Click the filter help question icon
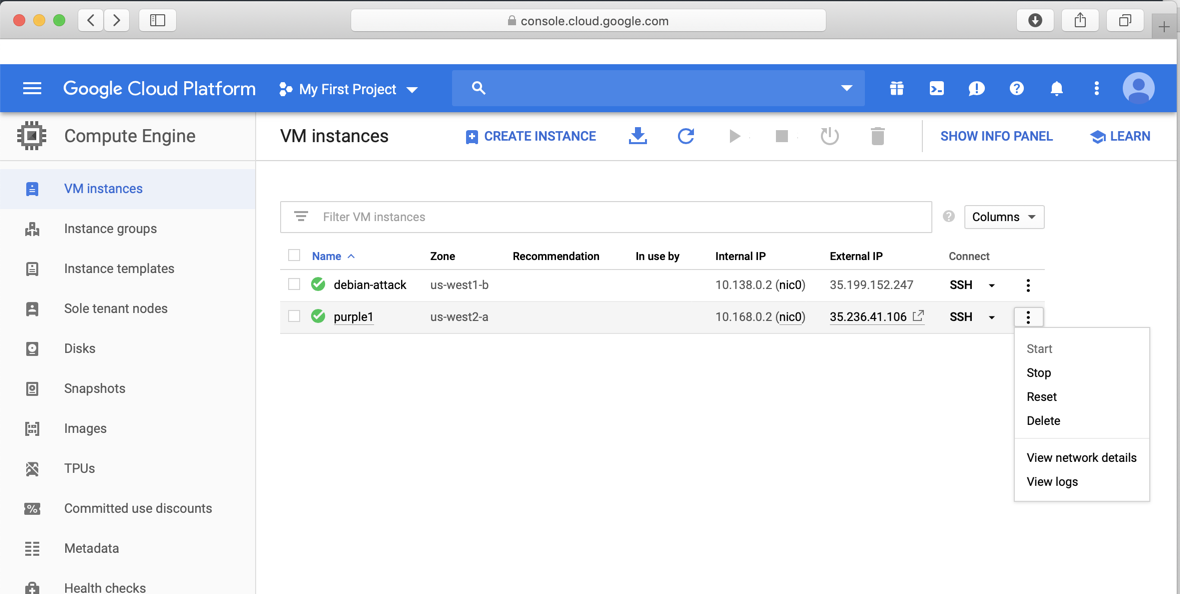Viewport: 1180px width, 594px height. pyautogui.click(x=949, y=217)
